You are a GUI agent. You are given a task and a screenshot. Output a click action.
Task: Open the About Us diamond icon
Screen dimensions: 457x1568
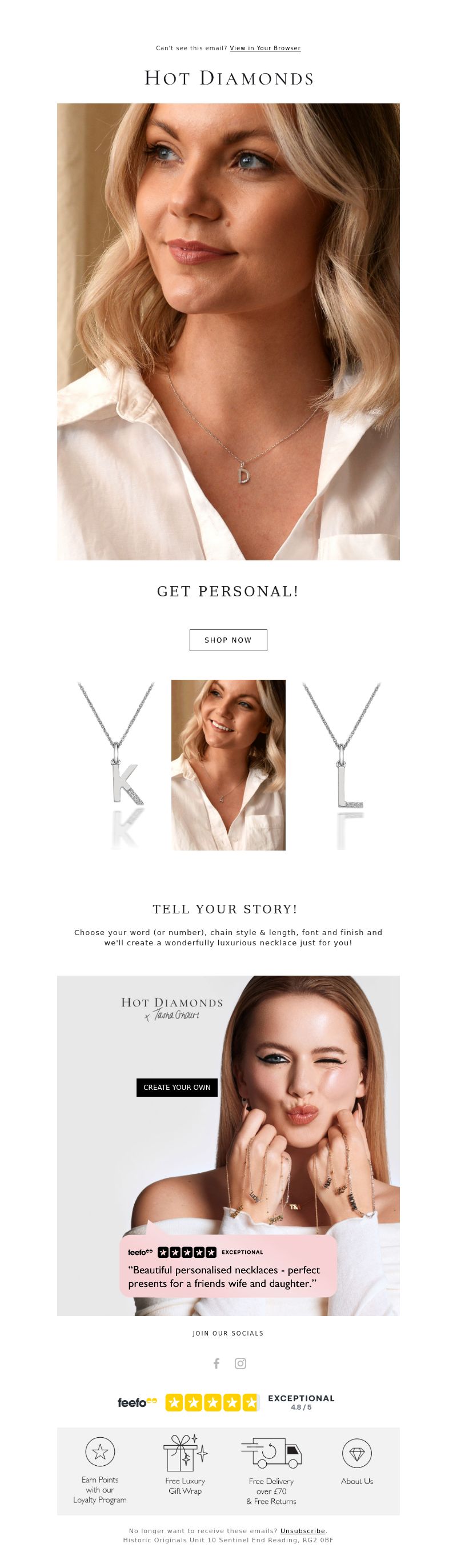click(x=356, y=1454)
